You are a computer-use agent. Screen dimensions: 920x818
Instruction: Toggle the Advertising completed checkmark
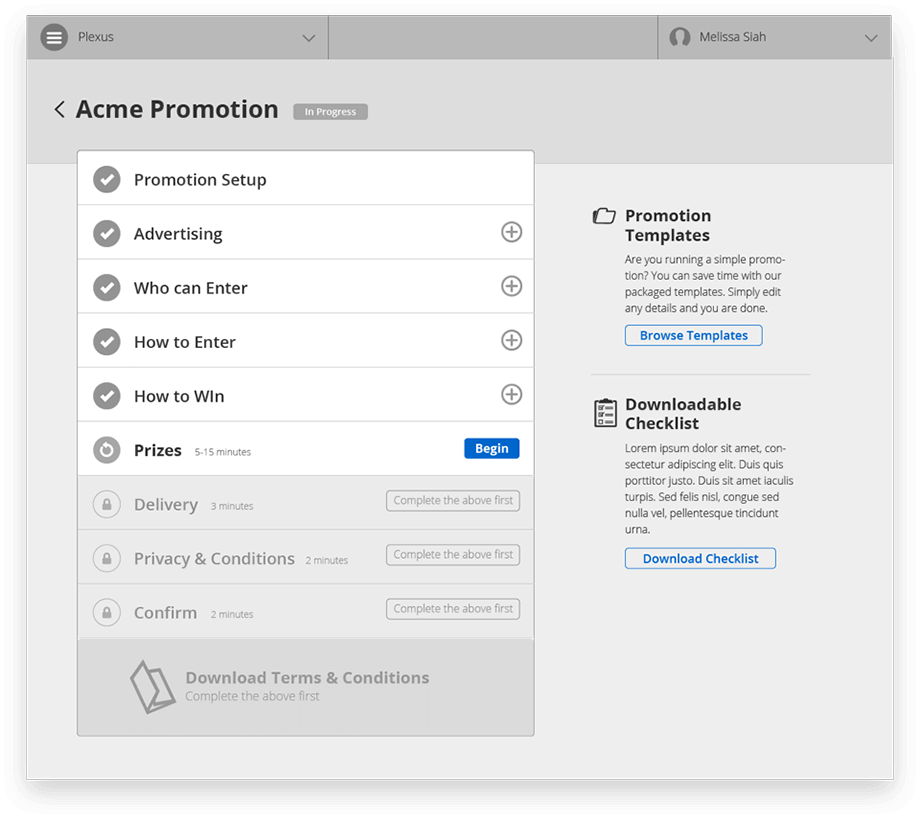click(x=107, y=234)
